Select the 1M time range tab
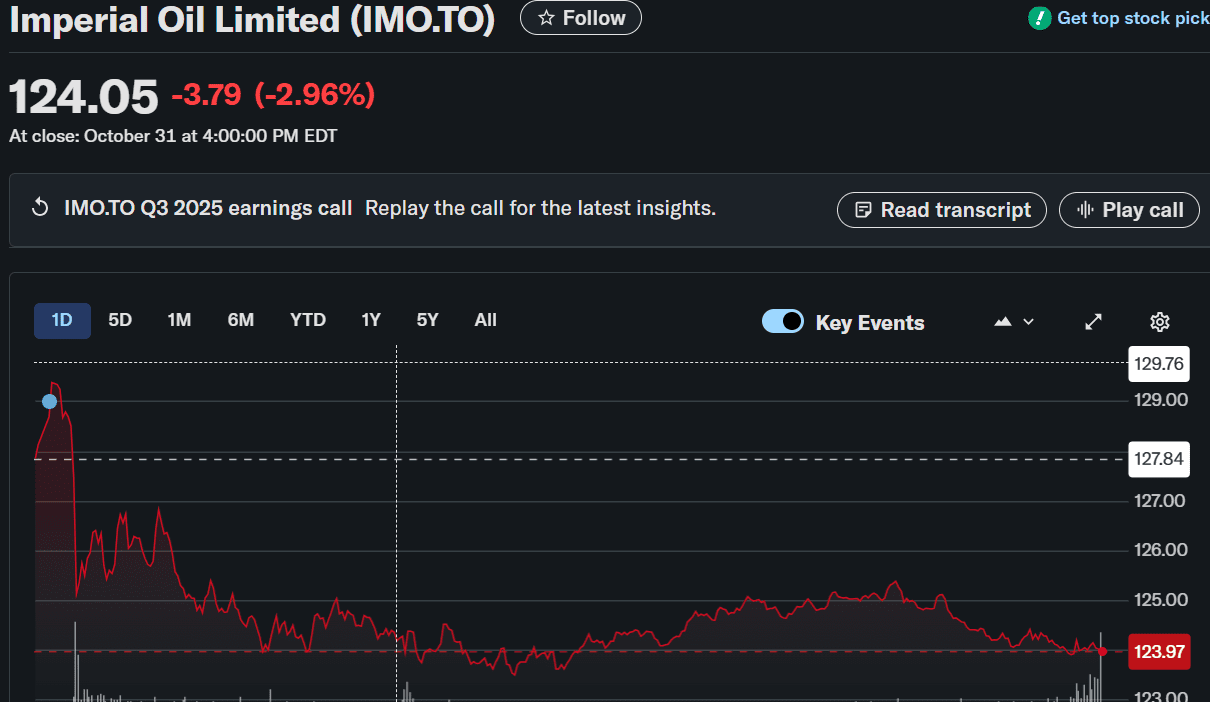 pos(179,320)
